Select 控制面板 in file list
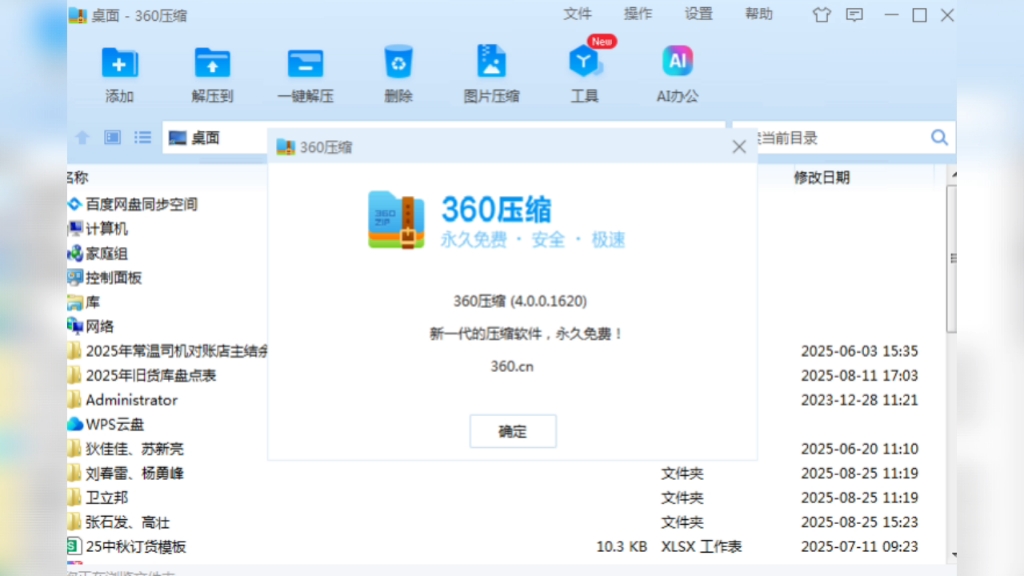This screenshot has width=1024, height=576. 114,278
